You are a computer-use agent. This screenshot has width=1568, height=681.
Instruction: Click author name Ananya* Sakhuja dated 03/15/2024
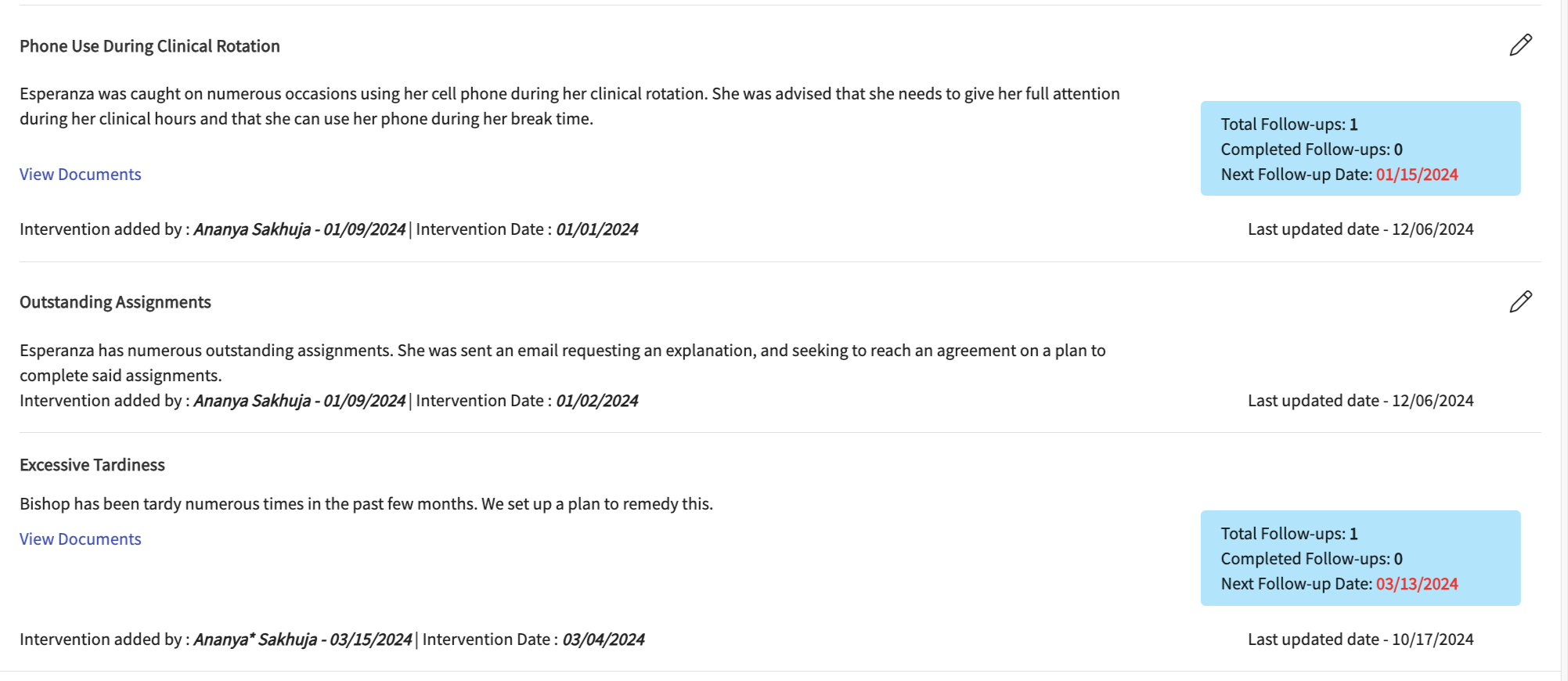click(x=255, y=640)
